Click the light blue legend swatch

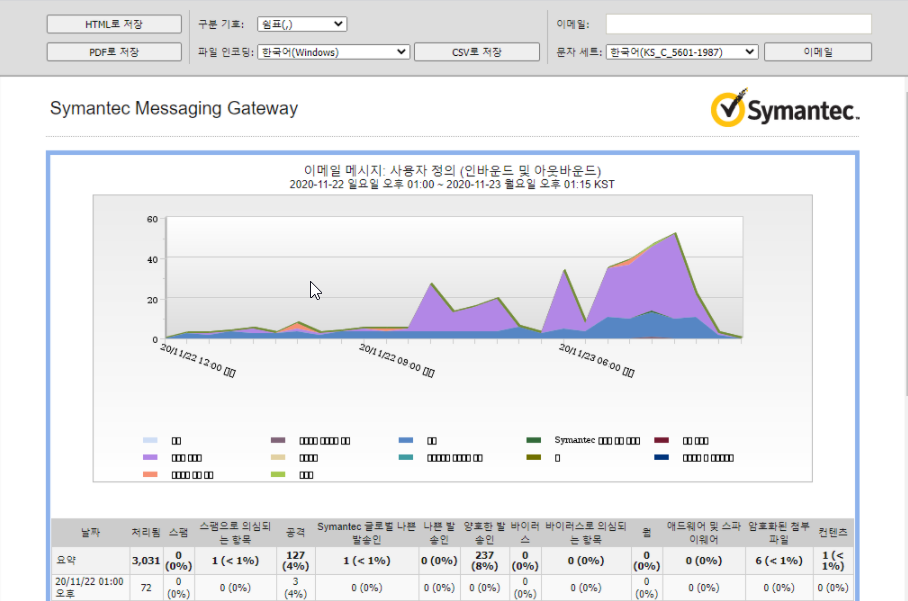tap(150, 440)
